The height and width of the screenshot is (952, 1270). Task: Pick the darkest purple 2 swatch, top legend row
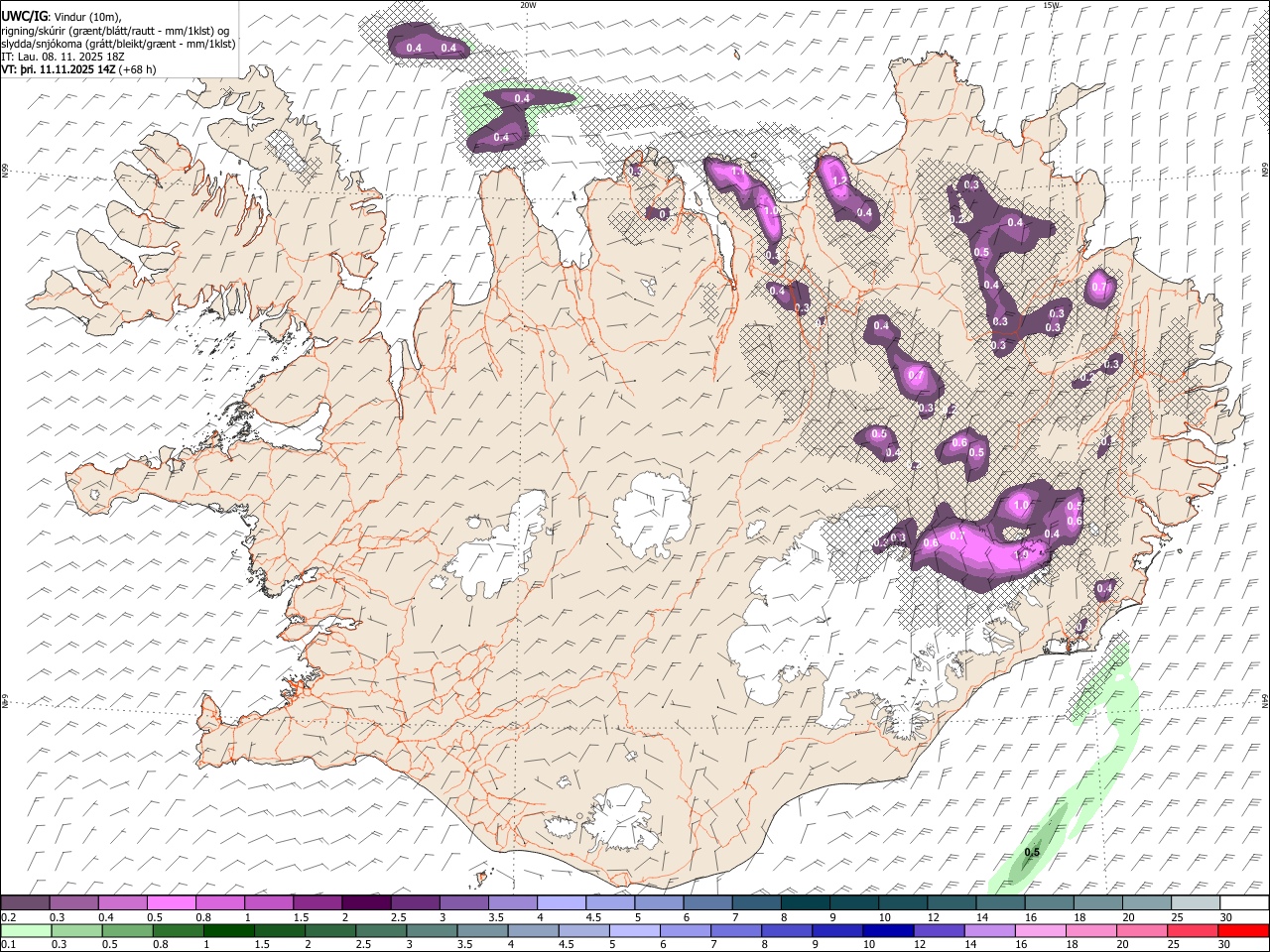tap(366, 902)
